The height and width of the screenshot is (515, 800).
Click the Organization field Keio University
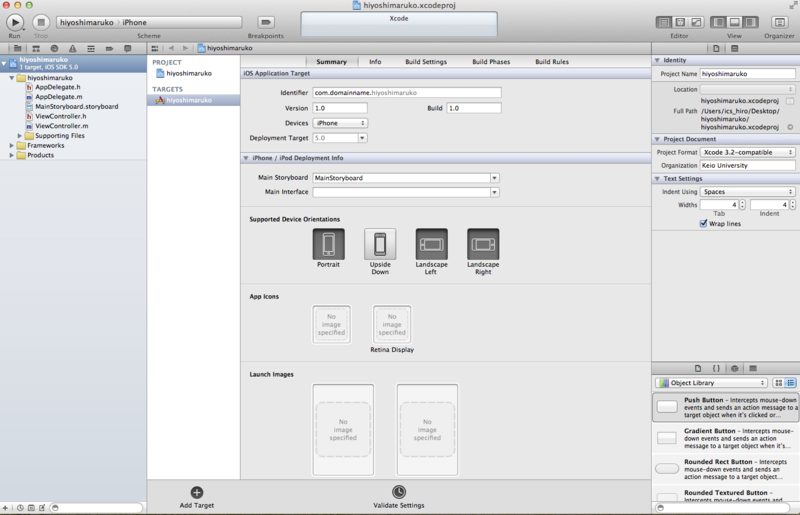click(747, 165)
